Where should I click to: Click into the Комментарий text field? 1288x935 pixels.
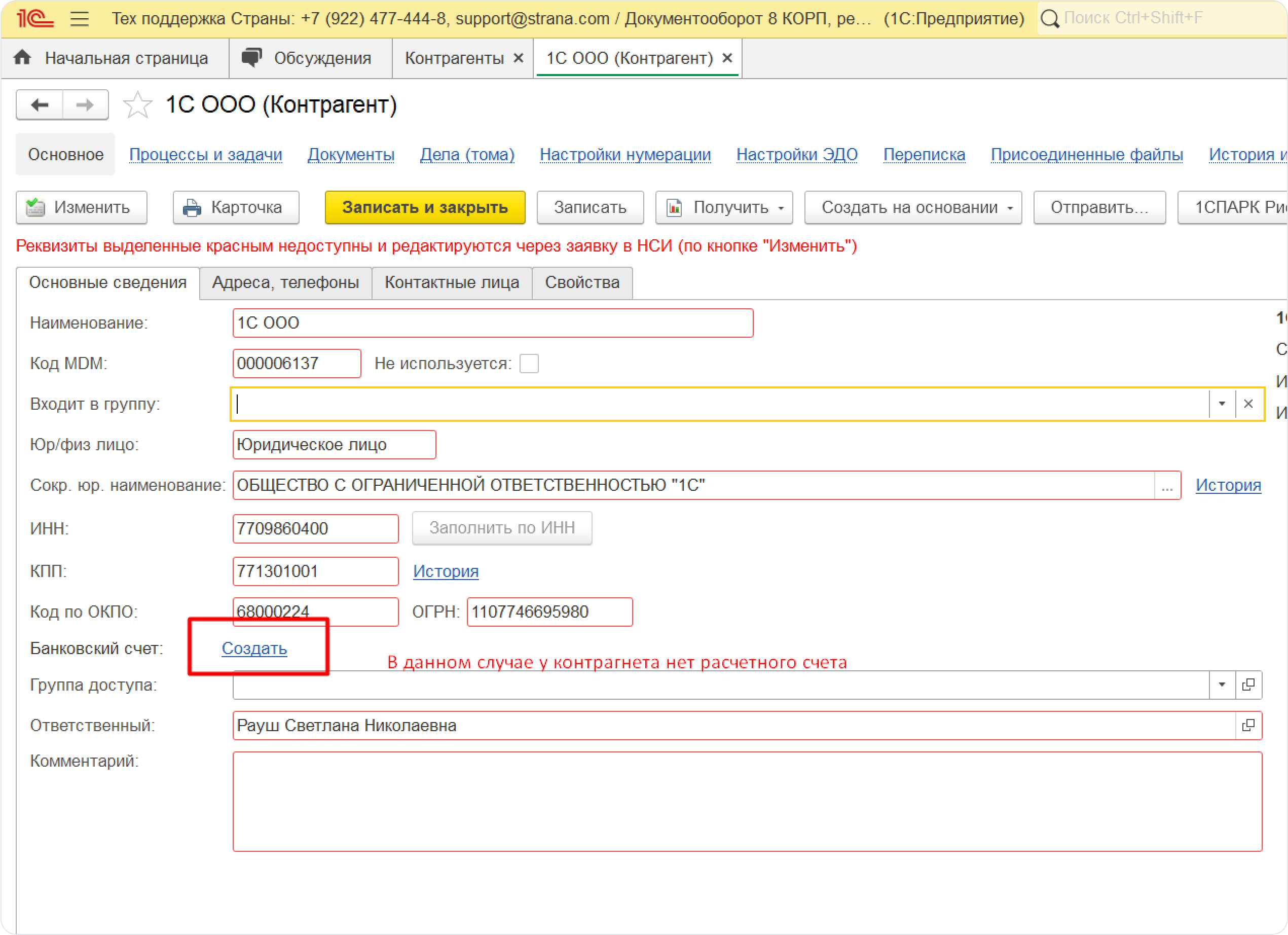(x=747, y=801)
